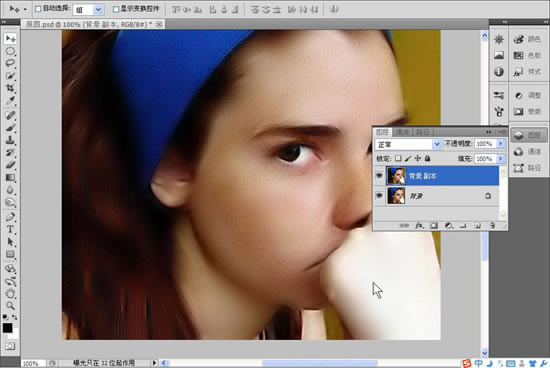The width and height of the screenshot is (550, 368).
Task: Select the 3D Rotate tool
Action: pyautogui.click(x=10, y=269)
